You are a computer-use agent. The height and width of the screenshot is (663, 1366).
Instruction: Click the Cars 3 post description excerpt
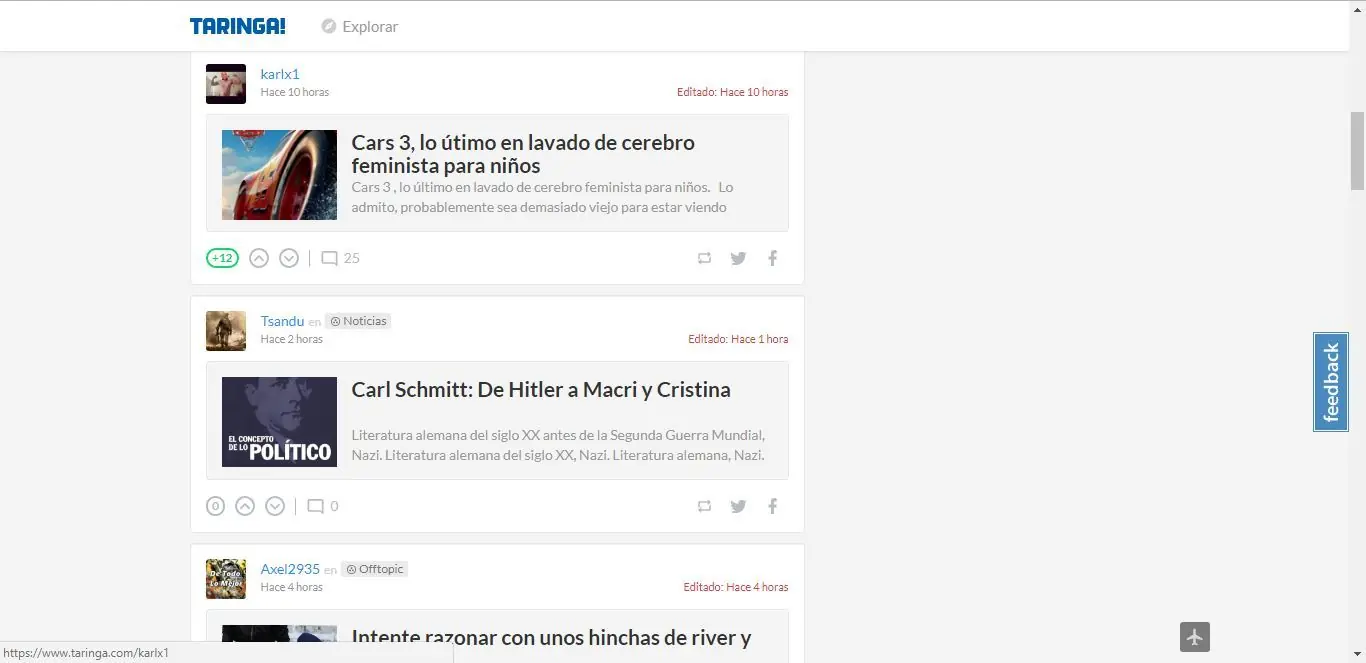point(543,197)
